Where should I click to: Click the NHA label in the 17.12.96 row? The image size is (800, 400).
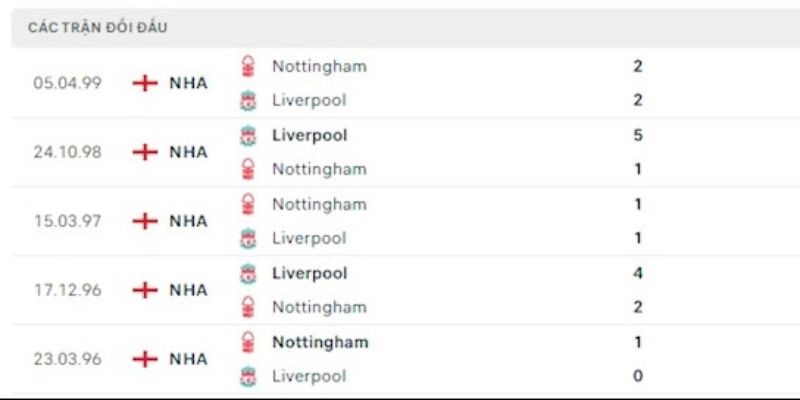188,290
